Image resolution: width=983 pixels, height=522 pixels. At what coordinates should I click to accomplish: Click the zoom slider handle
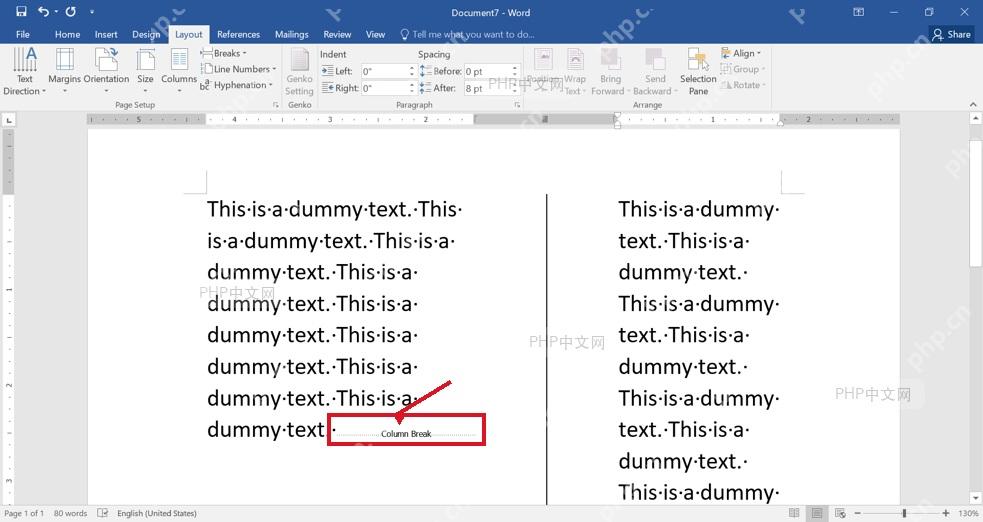pos(904,513)
